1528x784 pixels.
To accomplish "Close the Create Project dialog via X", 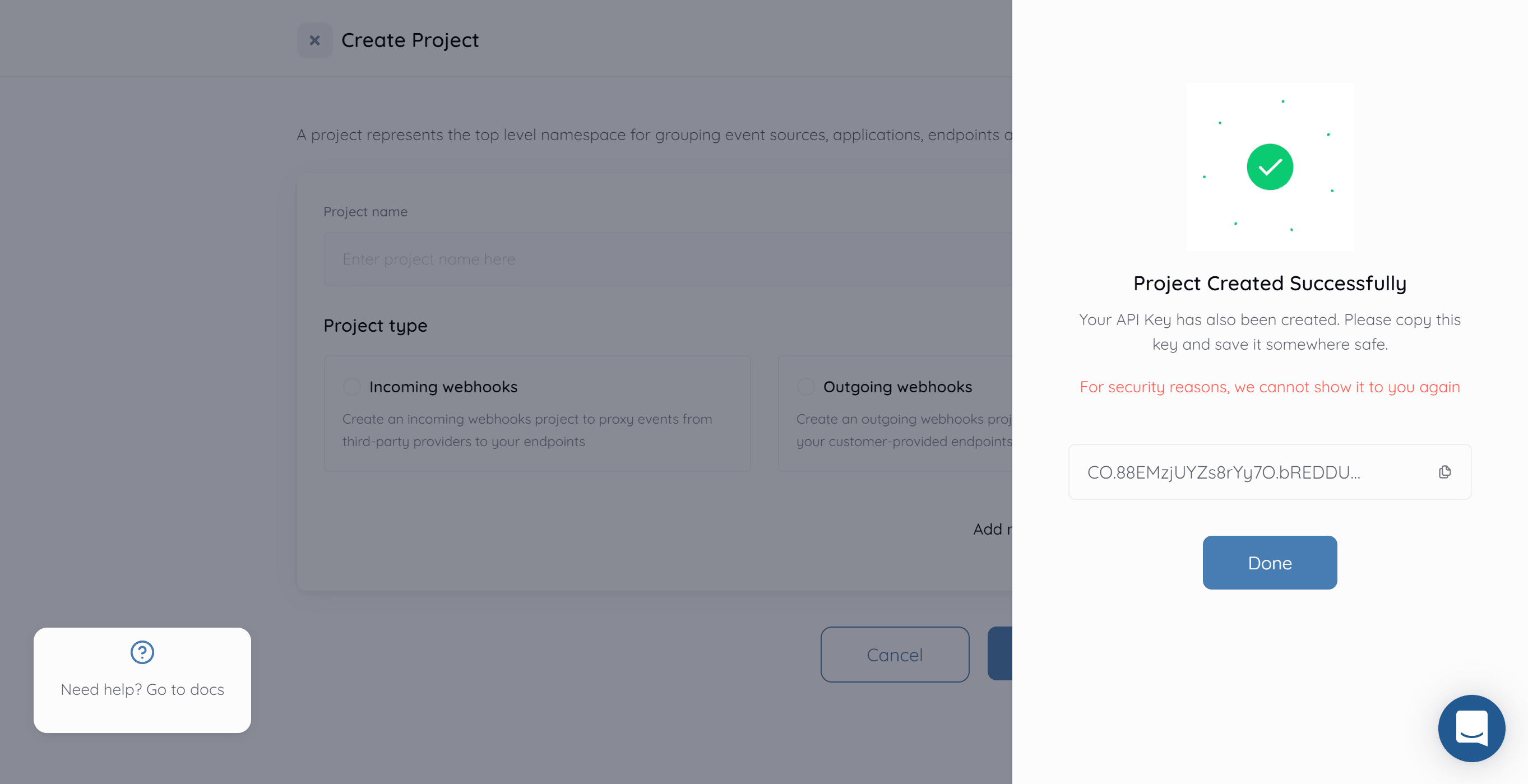I will [x=314, y=40].
